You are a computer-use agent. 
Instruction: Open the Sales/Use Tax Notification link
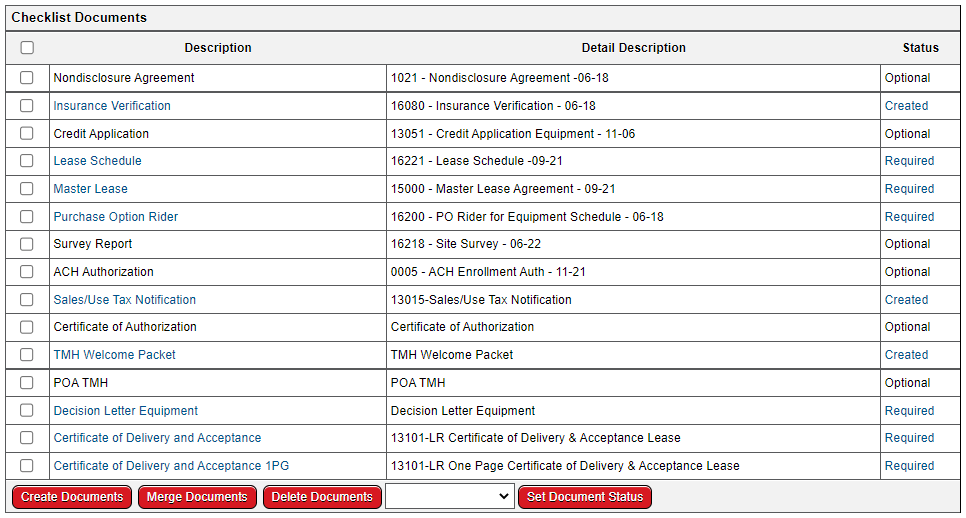pyautogui.click(x=124, y=300)
